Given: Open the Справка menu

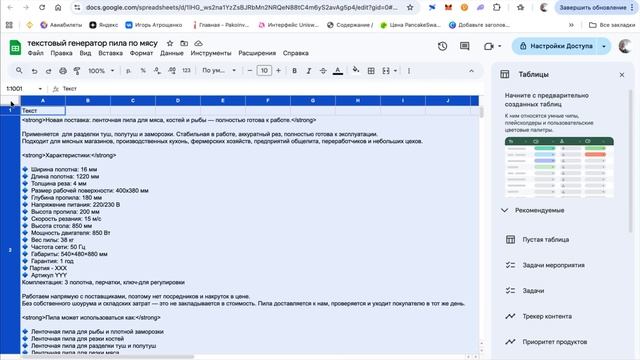Looking at the screenshot, I should click(296, 53).
